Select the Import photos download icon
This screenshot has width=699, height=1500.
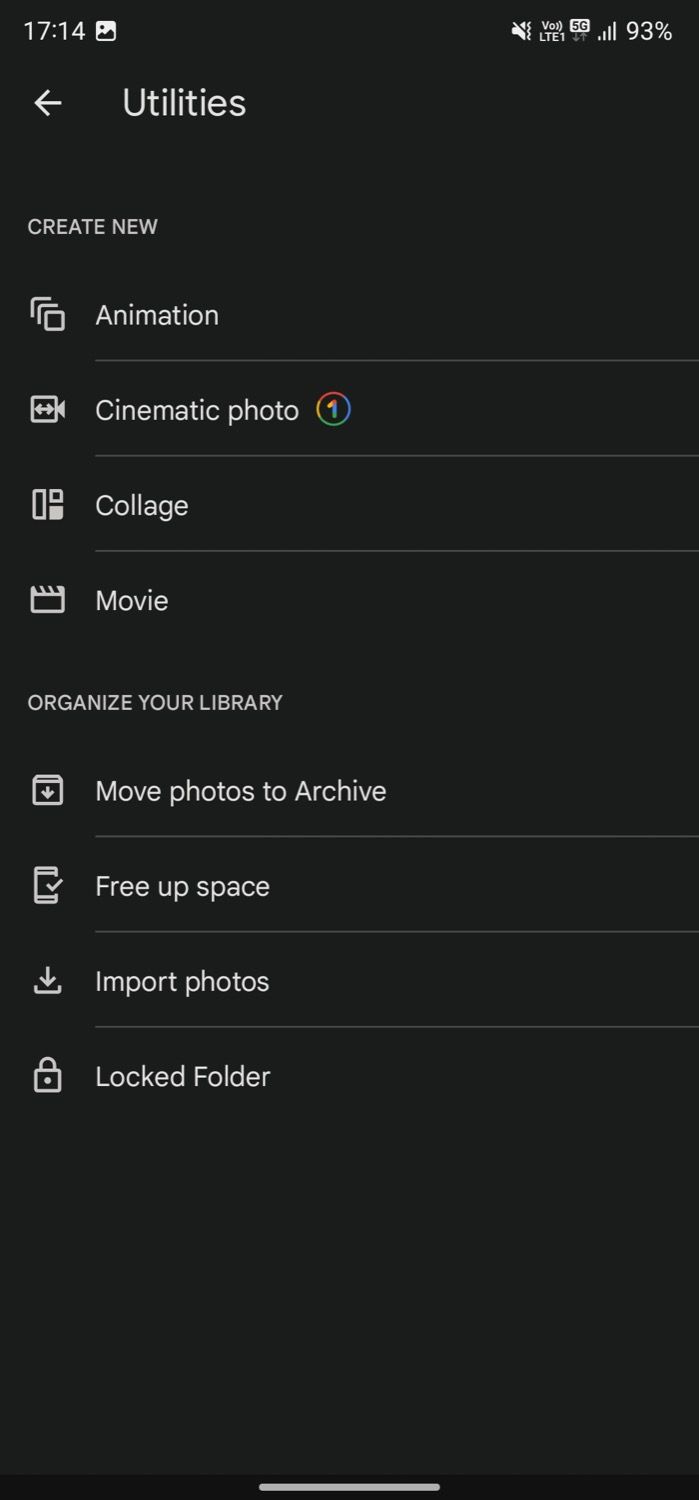(x=47, y=981)
